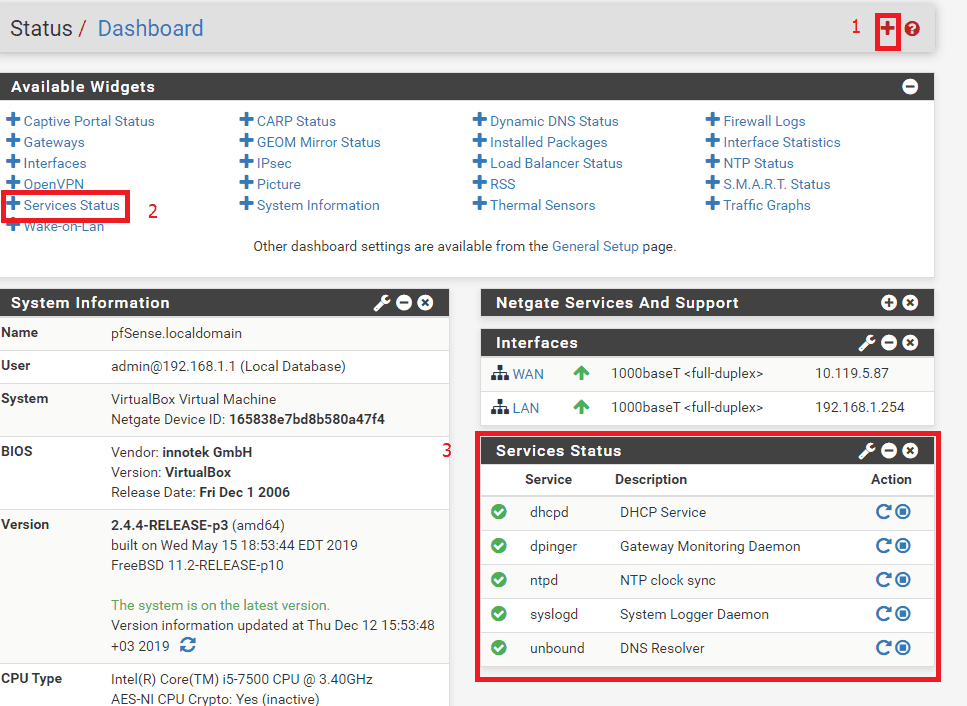Minimize the Interfaces widget
The image size is (967, 706).
coord(889,343)
